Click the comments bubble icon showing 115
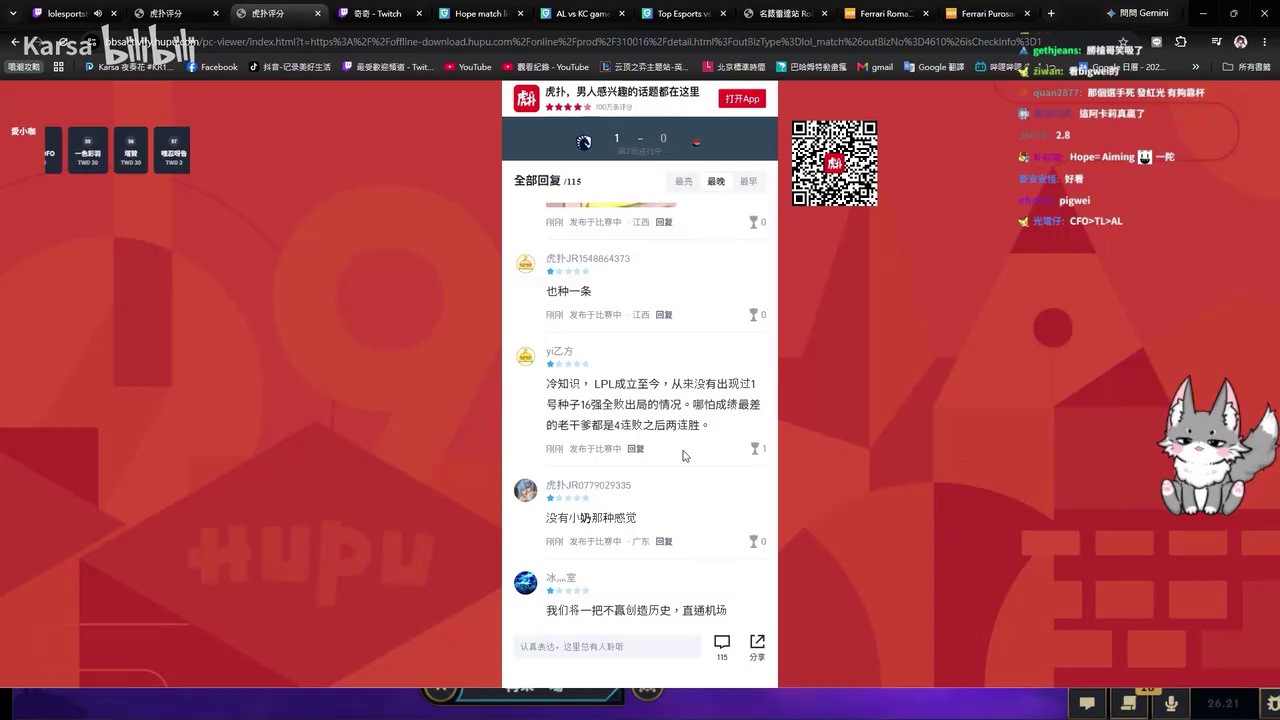 point(722,642)
